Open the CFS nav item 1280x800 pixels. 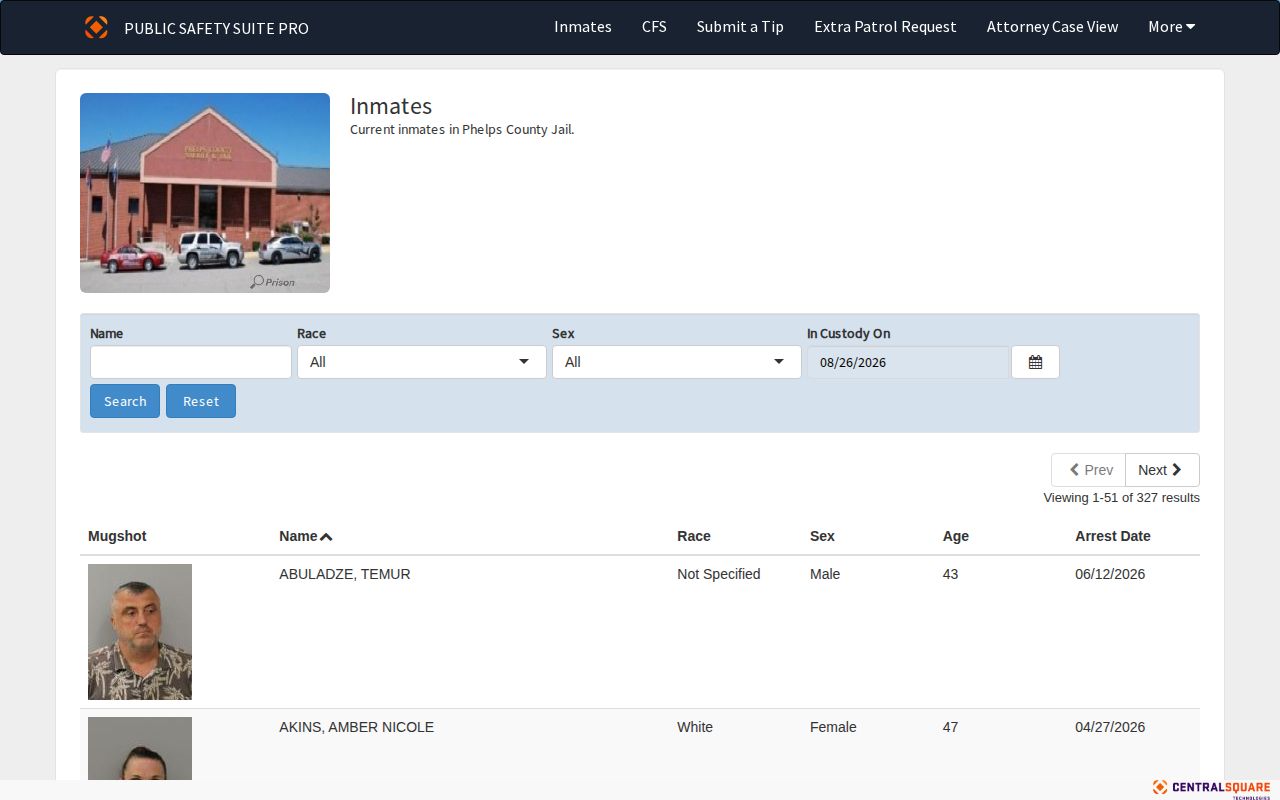654,27
